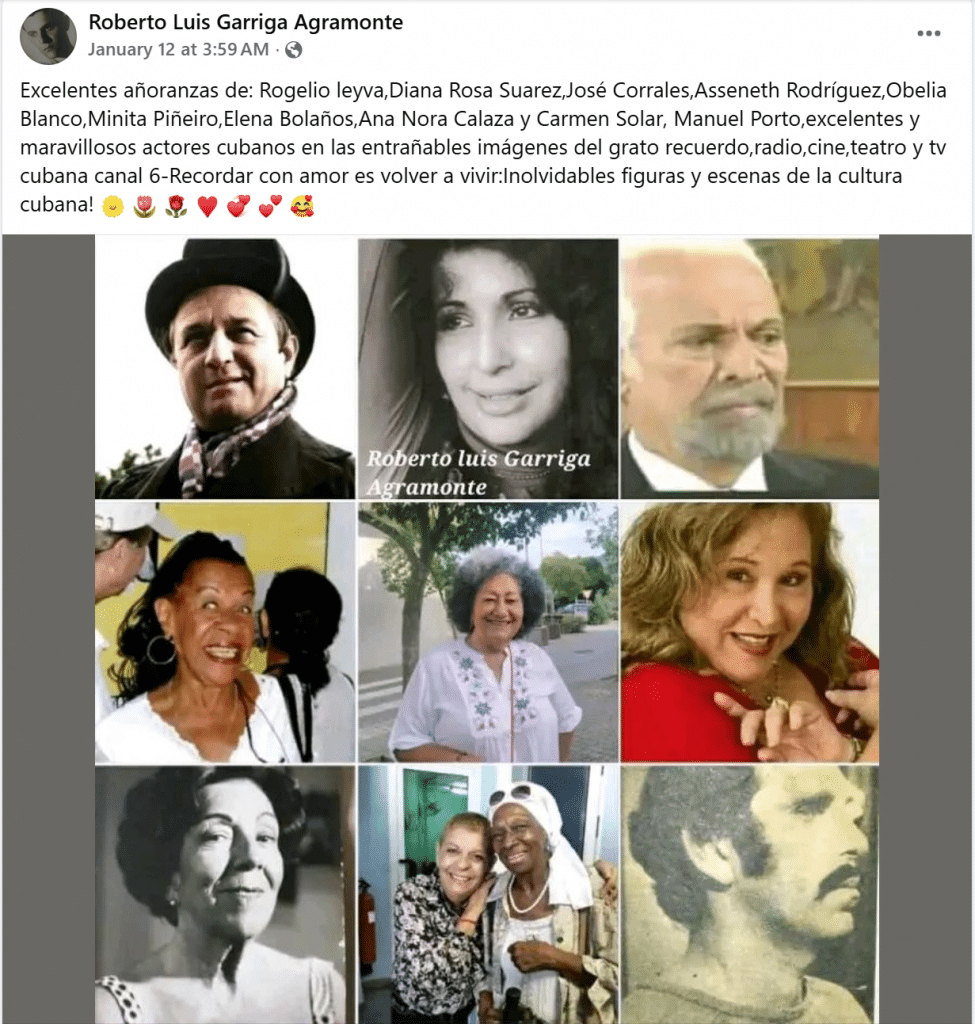Open the January 12 at 3:59 AM timestamp

[x=178, y=50]
